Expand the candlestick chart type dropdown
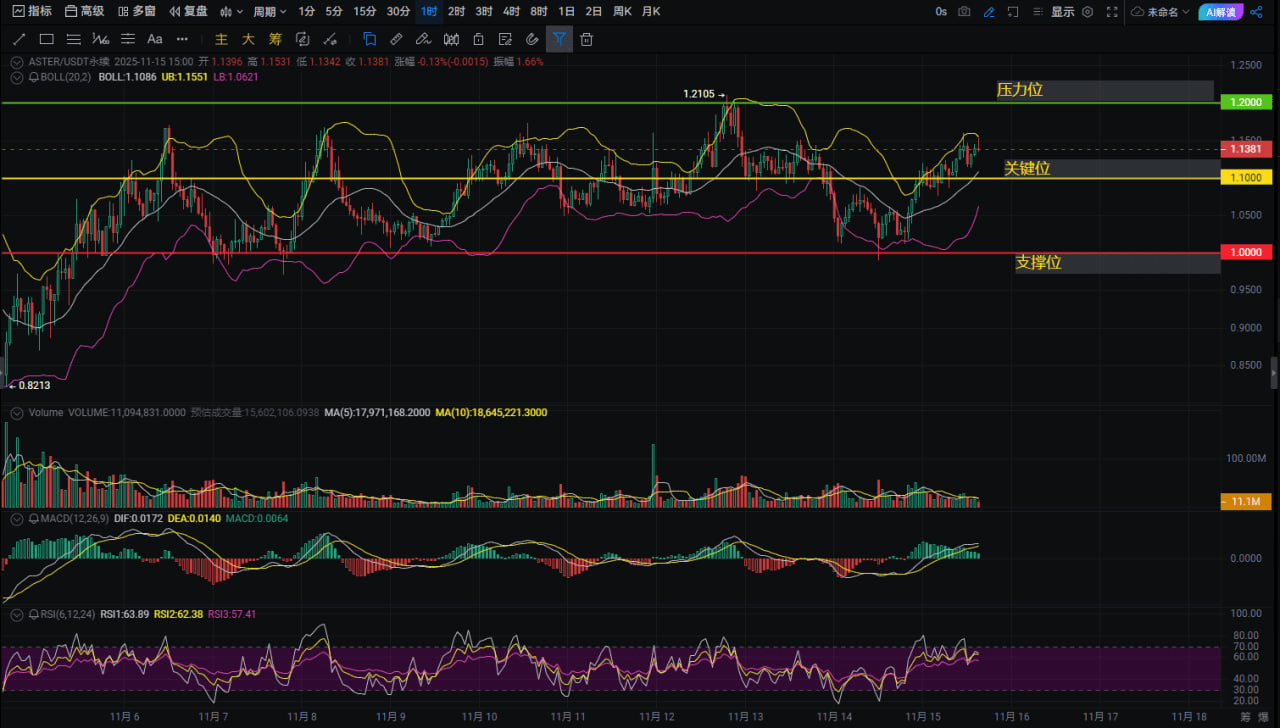 click(231, 12)
